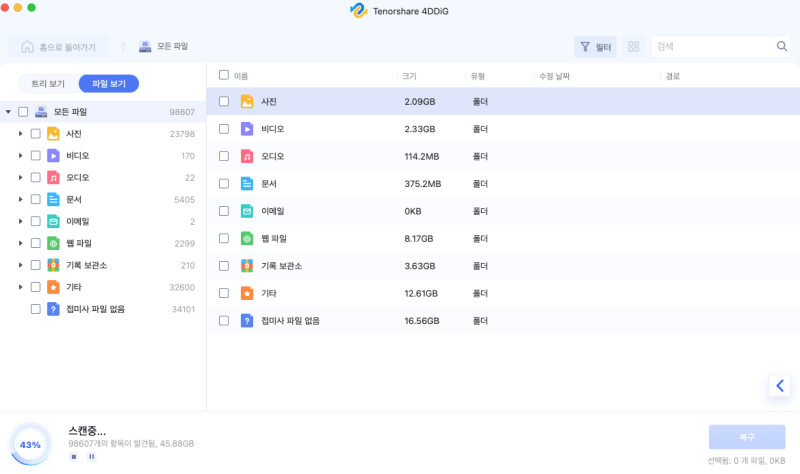Tick the 문서 row checkbox in the list
The width and height of the screenshot is (800, 474).
pyautogui.click(x=224, y=184)
